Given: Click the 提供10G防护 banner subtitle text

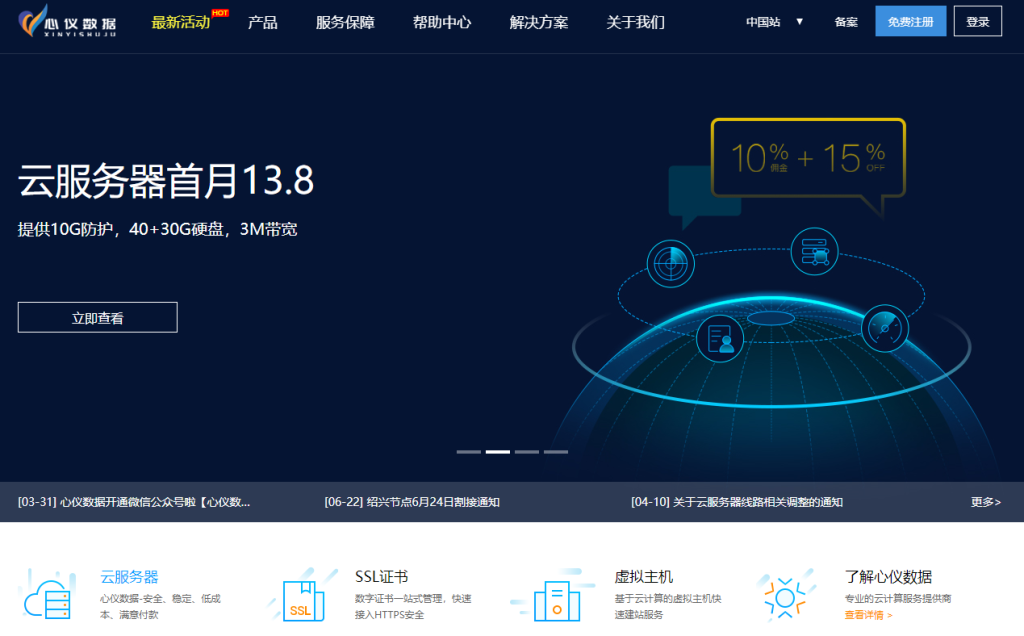Looking at the screenshot, I should click(157, 229).
